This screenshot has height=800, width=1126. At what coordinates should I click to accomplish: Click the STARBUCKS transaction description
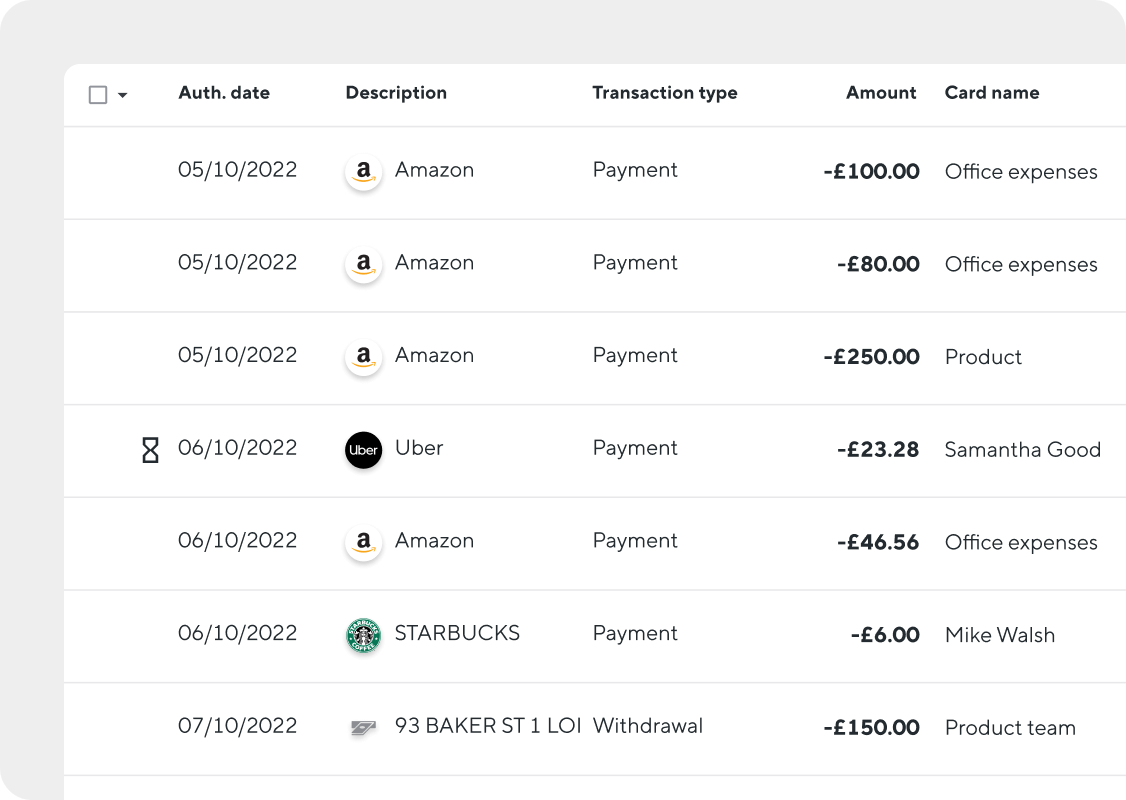[457, 633]
